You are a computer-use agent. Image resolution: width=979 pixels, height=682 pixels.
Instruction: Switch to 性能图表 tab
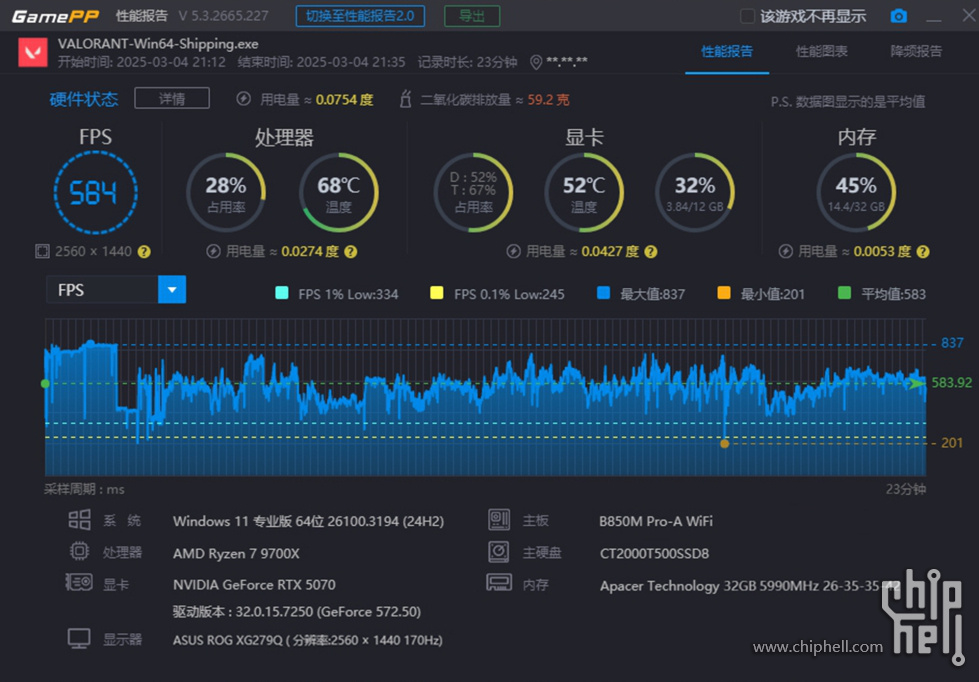(821, 52)
